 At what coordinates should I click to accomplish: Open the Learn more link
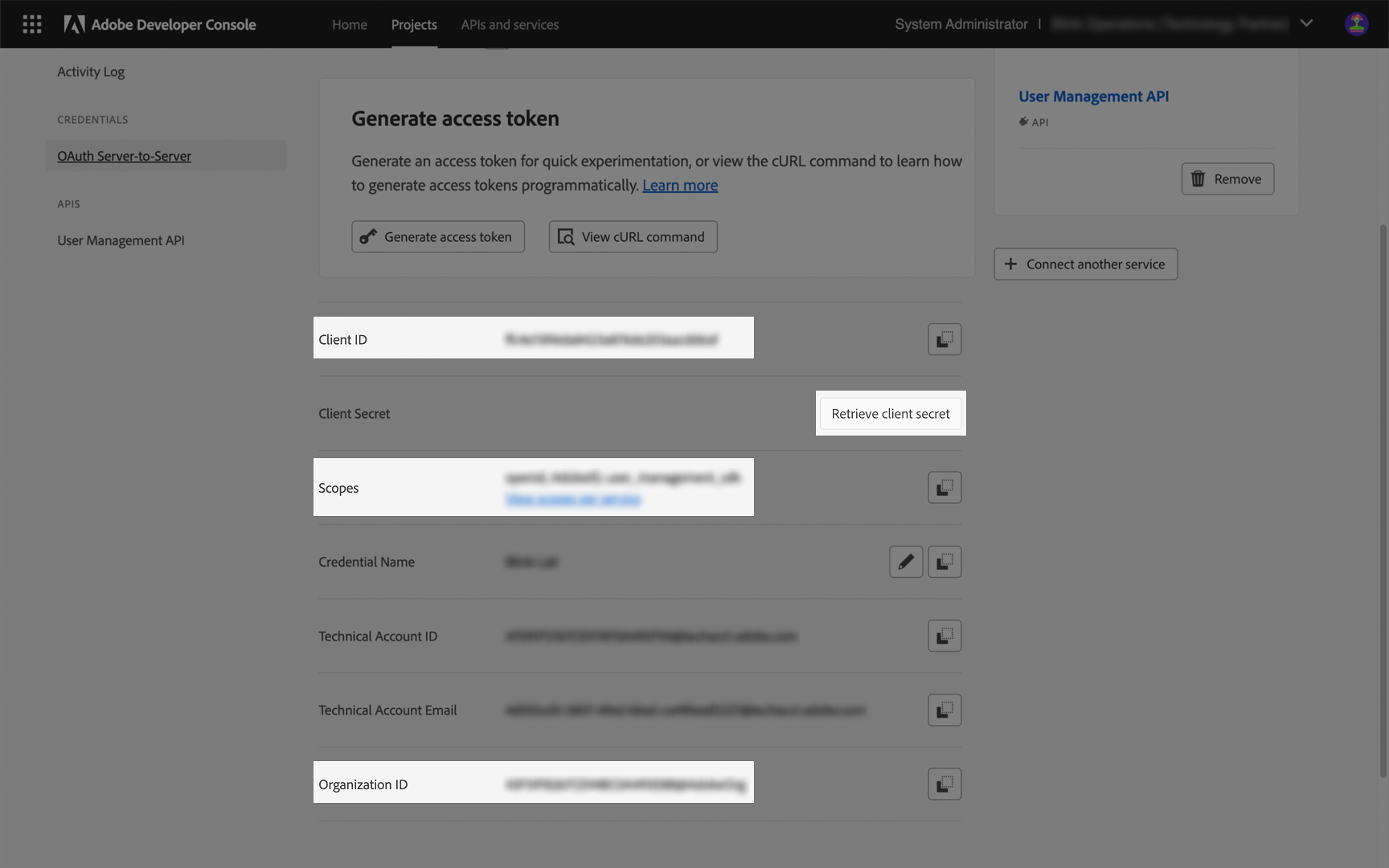(x=680, y=185)
